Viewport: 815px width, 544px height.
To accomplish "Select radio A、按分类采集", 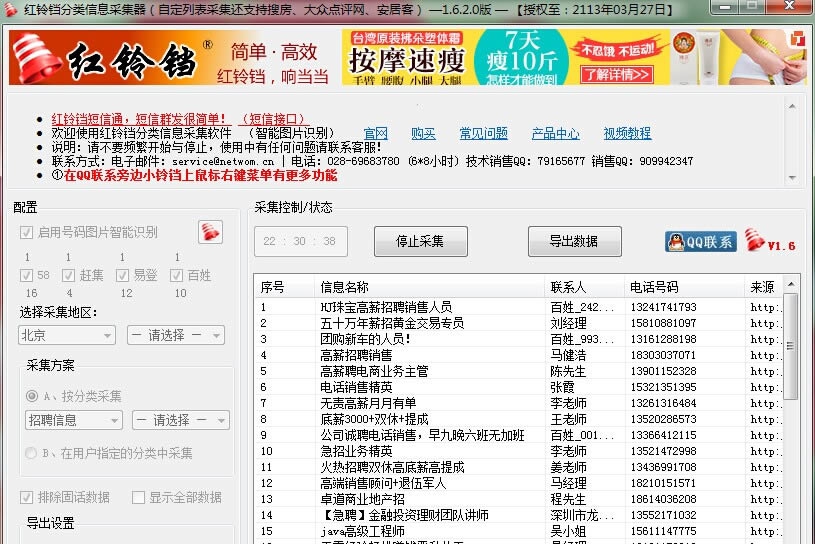I will click(x=32, y=396).
